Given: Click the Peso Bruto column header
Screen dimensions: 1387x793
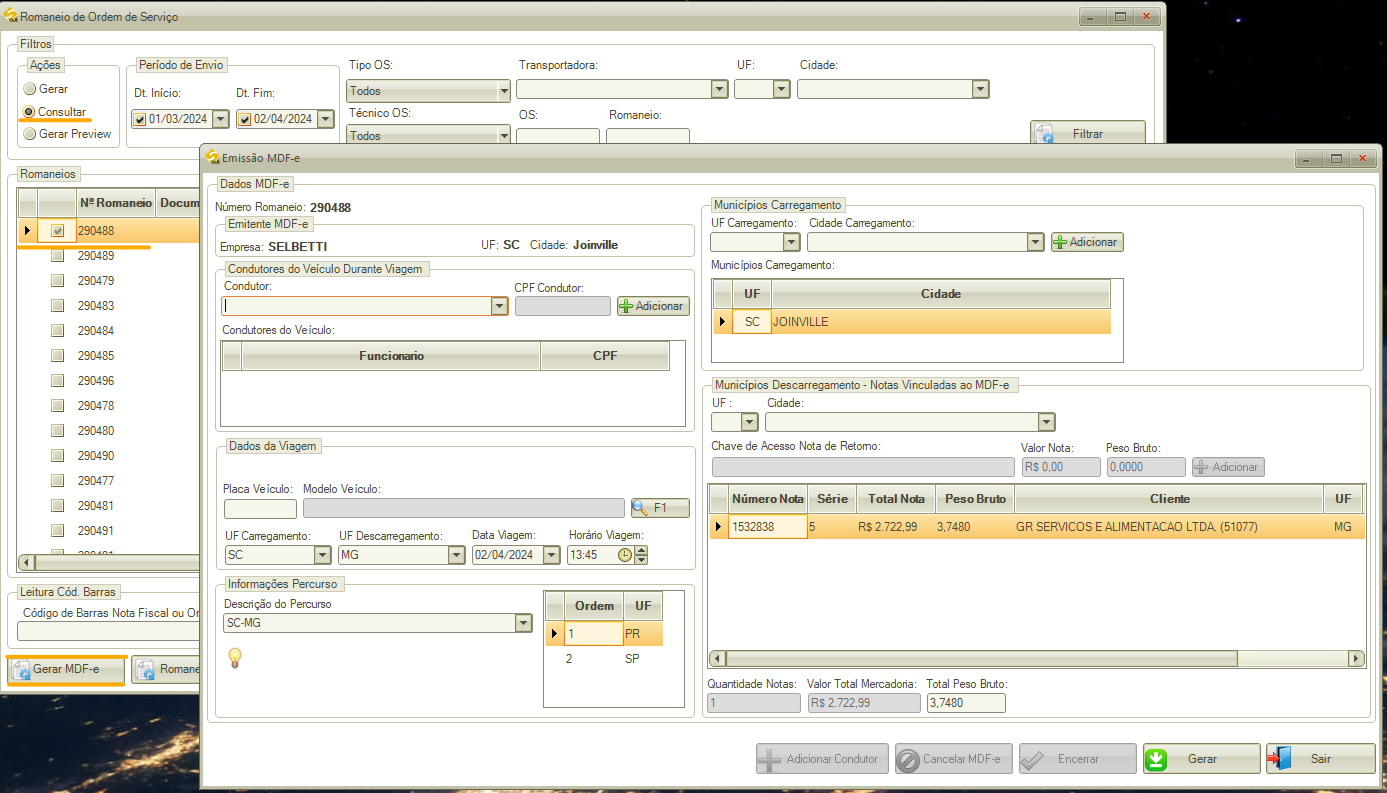Looking at the screenshot, I should [x=975, y=498].
